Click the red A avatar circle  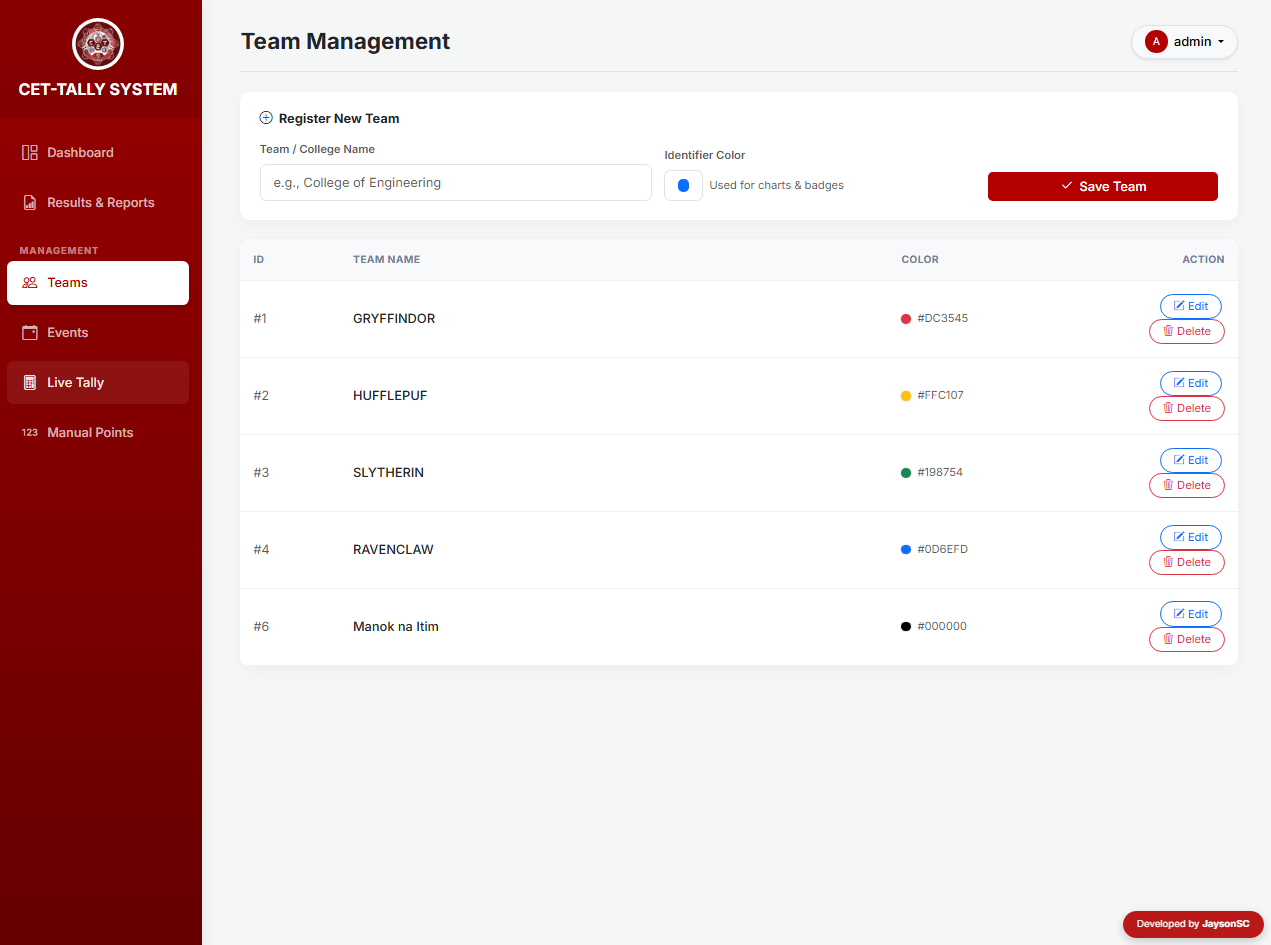(x=1156, y=41)
